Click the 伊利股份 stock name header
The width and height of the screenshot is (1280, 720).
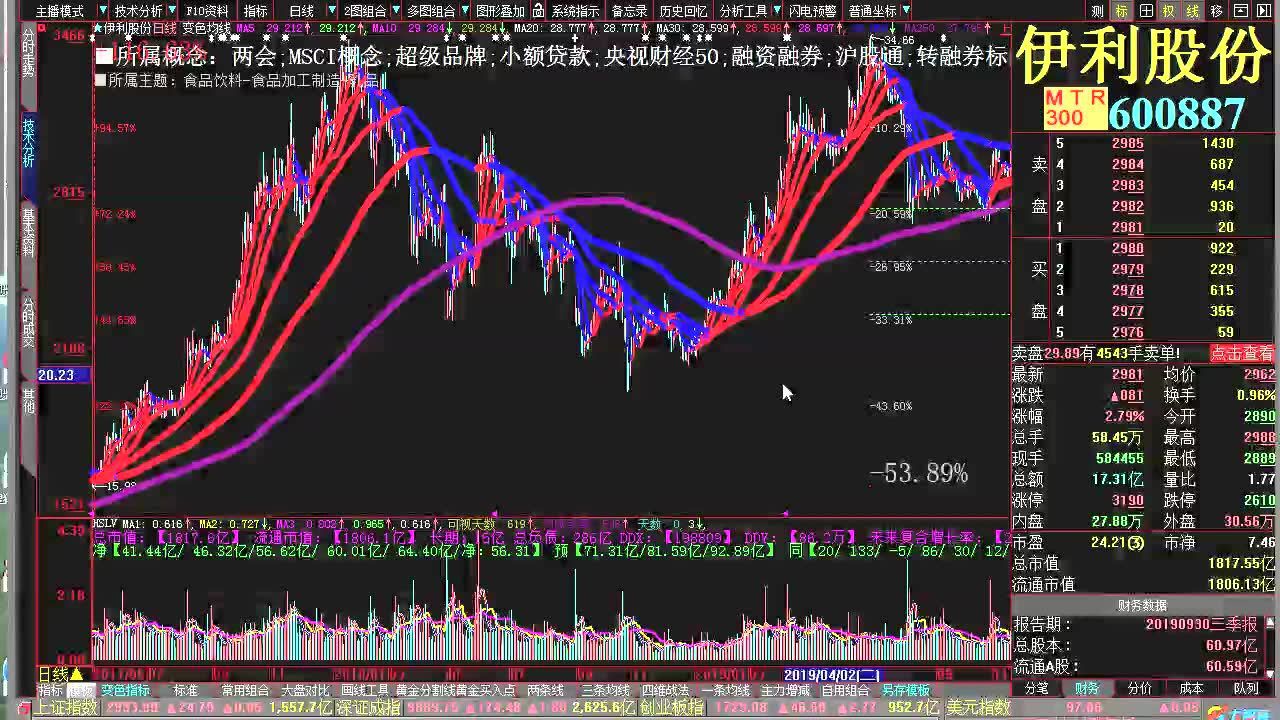(x=1144, y=56)
